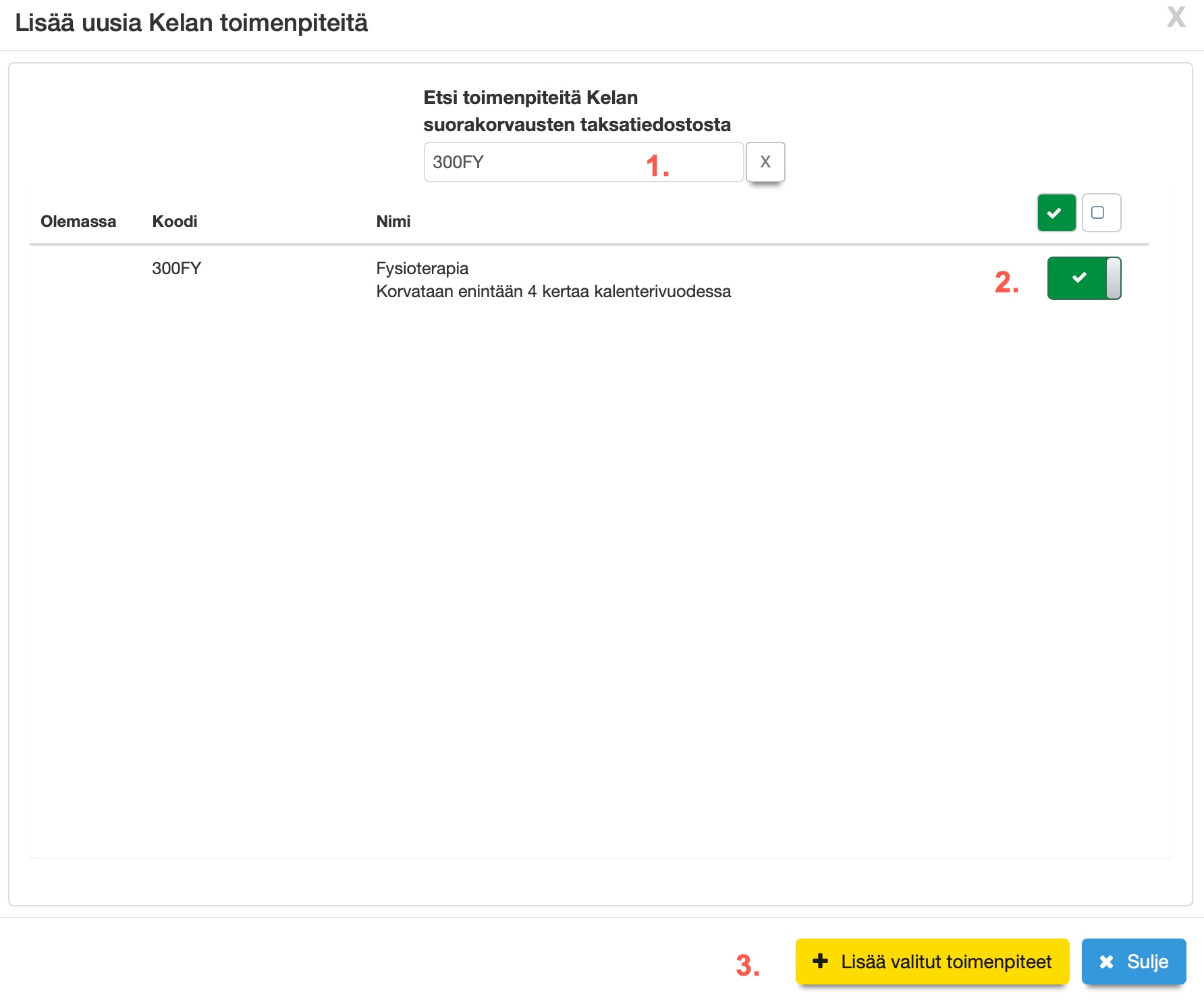Select all results with green checkmark button
Image resolution: width=1204 pixels, height=1002 pixels.
[1056, 213]
